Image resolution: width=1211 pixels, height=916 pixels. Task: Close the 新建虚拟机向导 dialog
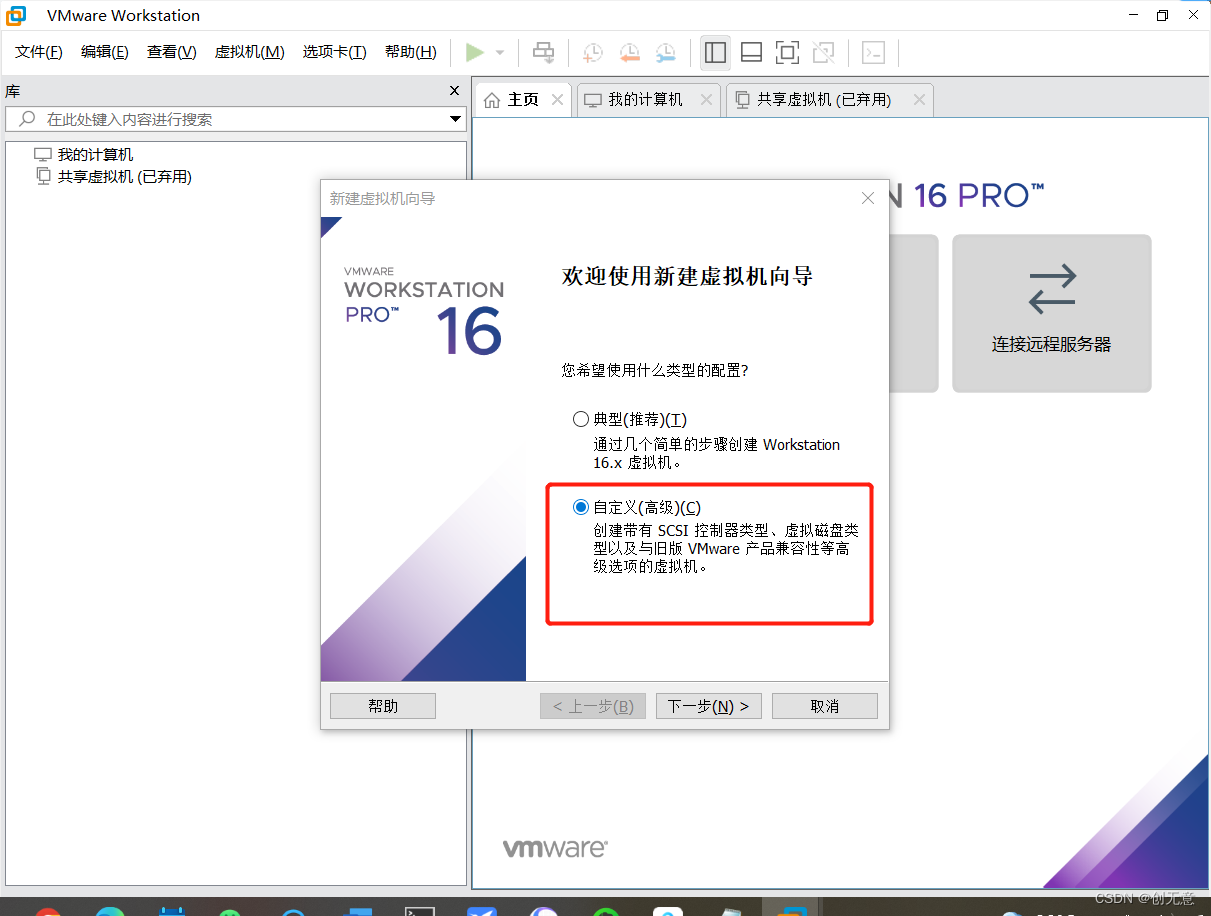pyautogui.click(x=868, y=199)
